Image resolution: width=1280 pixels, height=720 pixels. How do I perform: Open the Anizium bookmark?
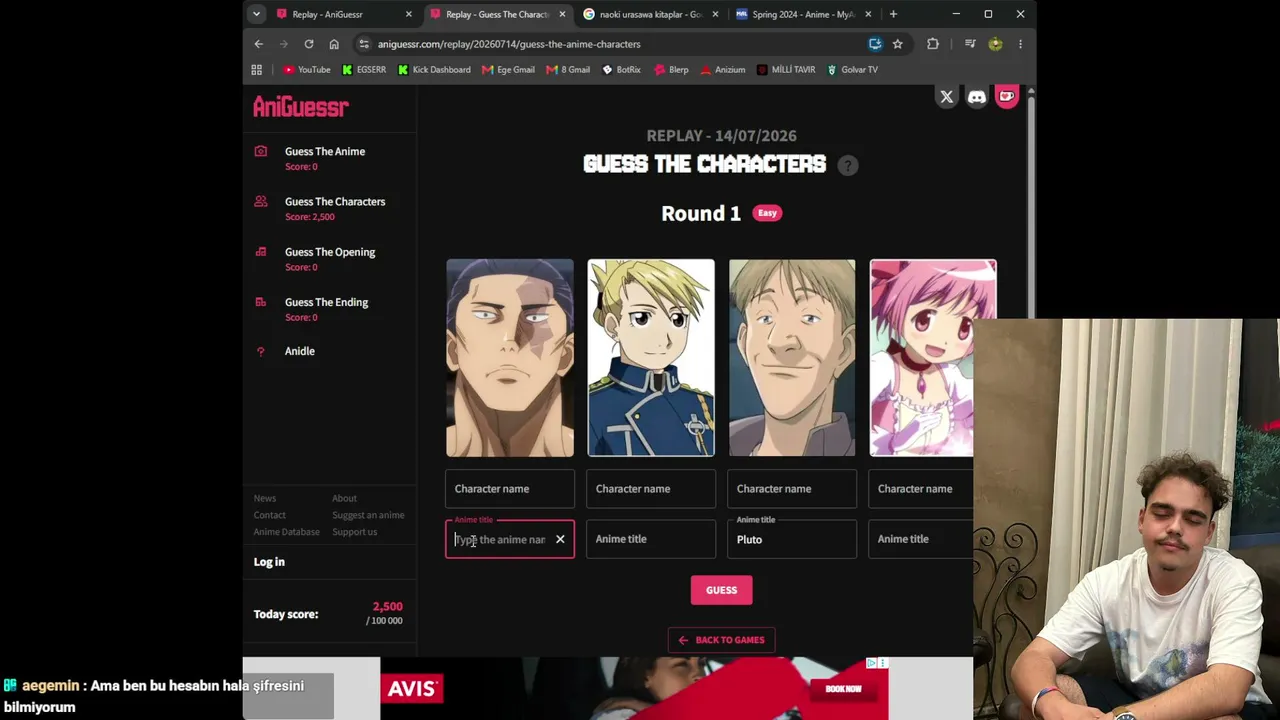click(x=723, y=70)
